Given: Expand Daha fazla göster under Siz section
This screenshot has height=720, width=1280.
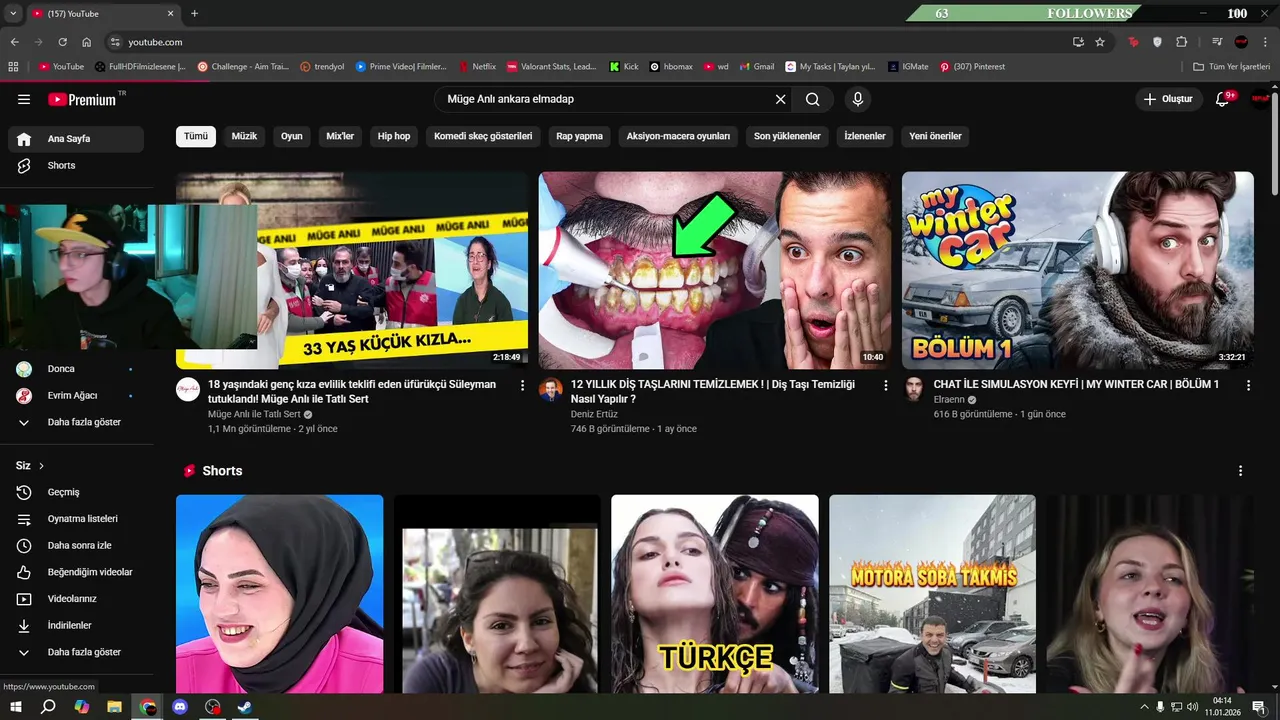Looking at the screenshot, I should (x=77, y=652).
